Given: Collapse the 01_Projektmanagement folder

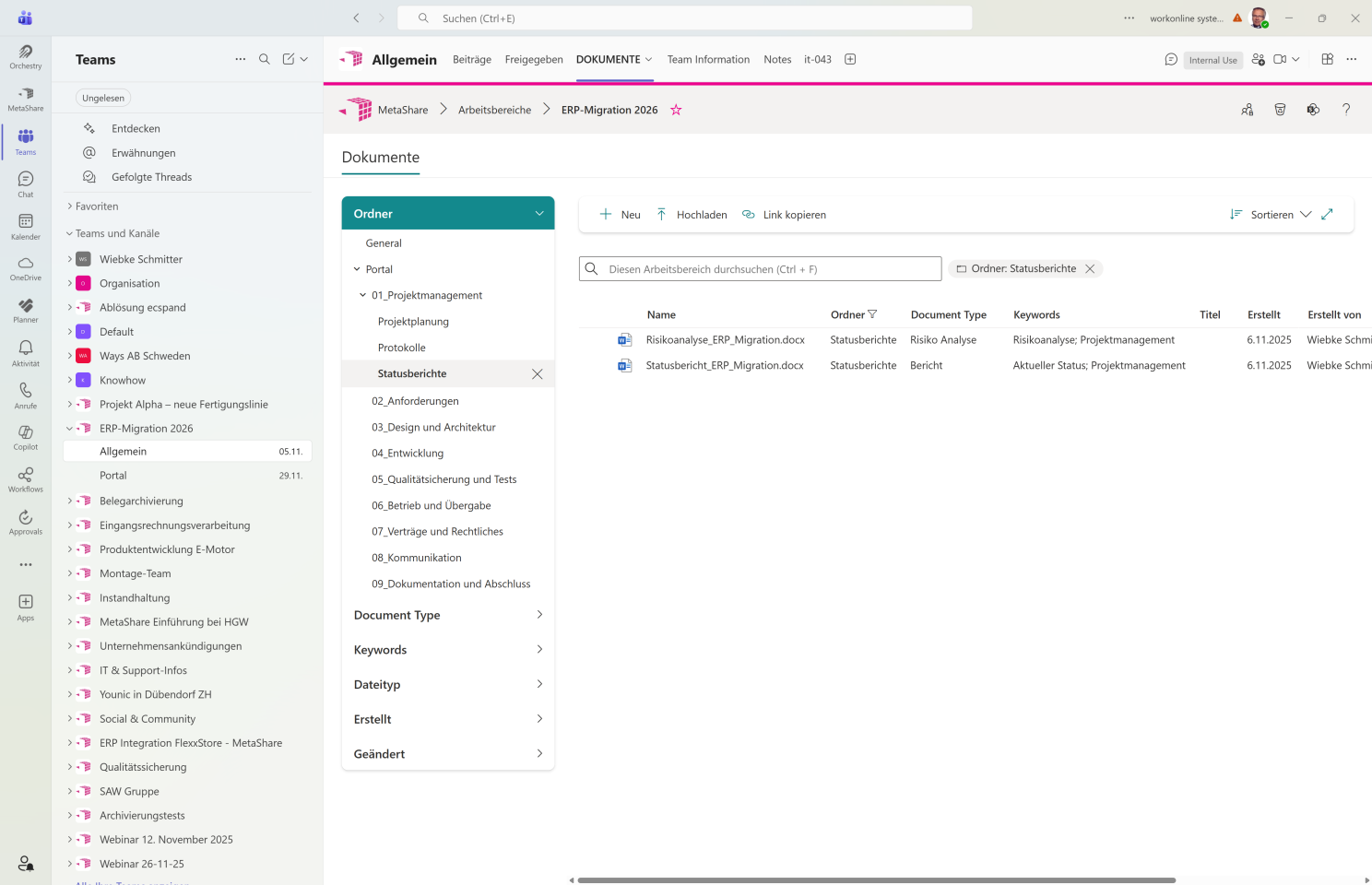Looking at the screenshot, I should [x=363, y=296].
